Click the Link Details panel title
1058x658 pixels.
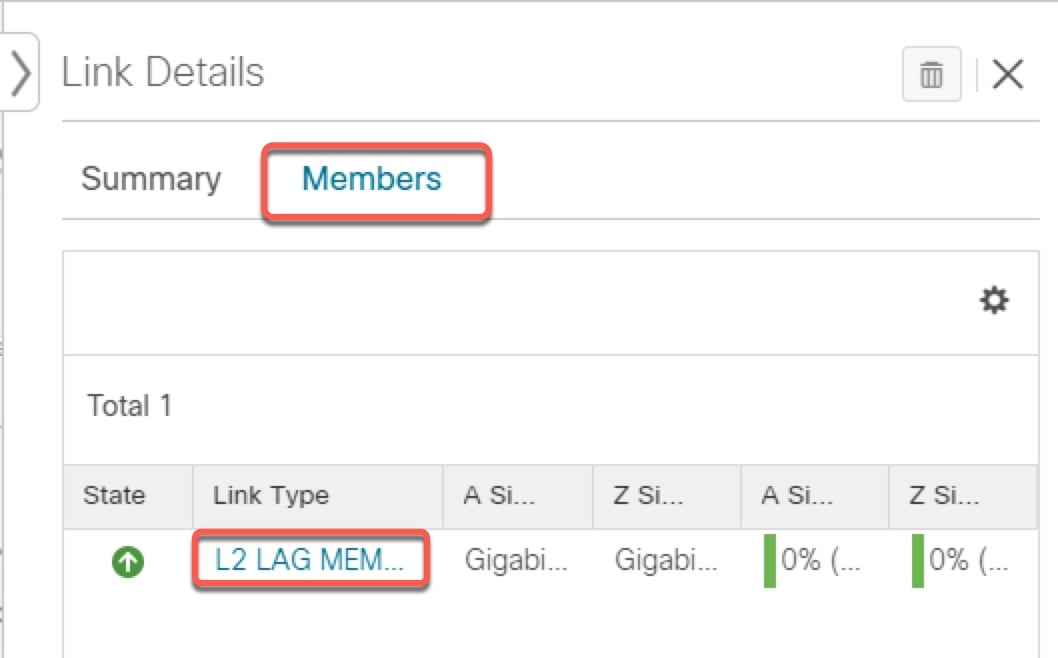(163, 73)
